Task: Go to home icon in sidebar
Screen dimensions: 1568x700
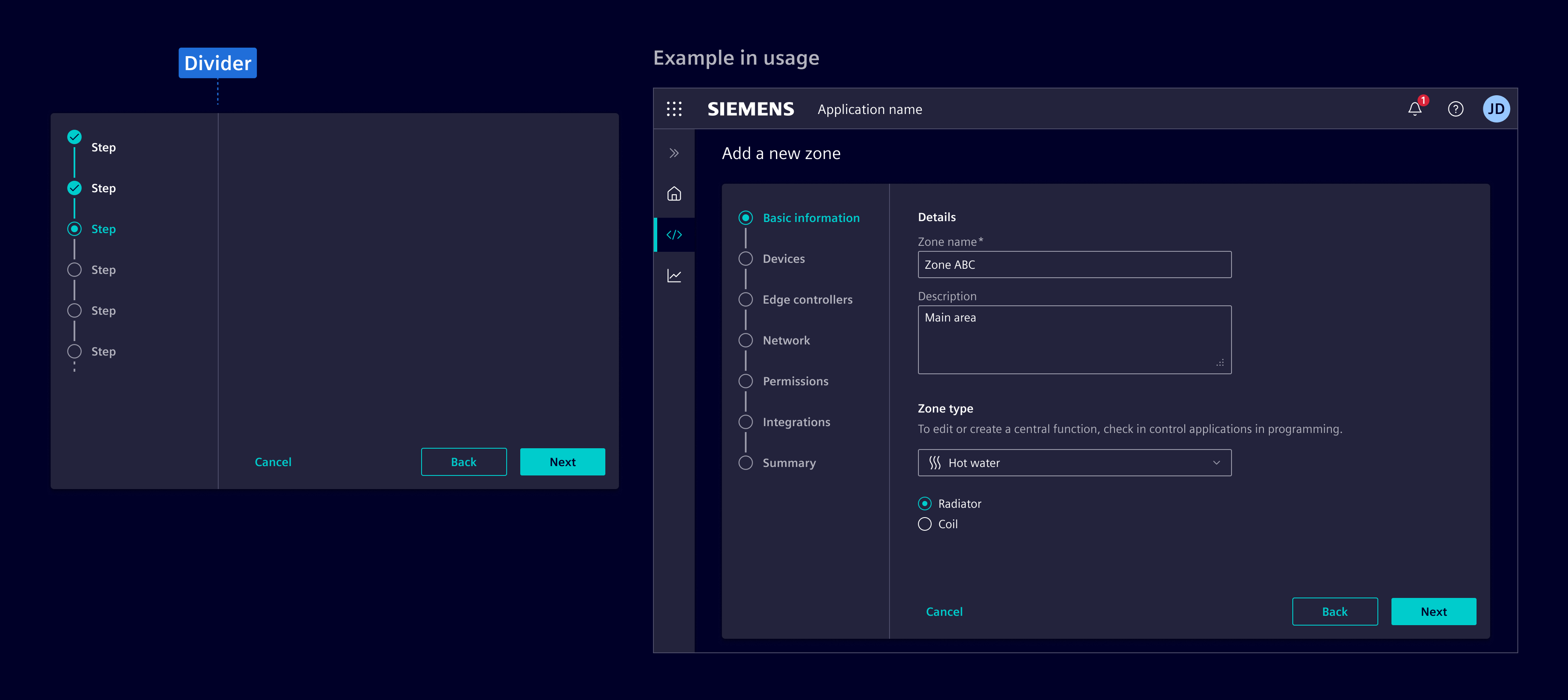Action: click(x=674, y=193)
